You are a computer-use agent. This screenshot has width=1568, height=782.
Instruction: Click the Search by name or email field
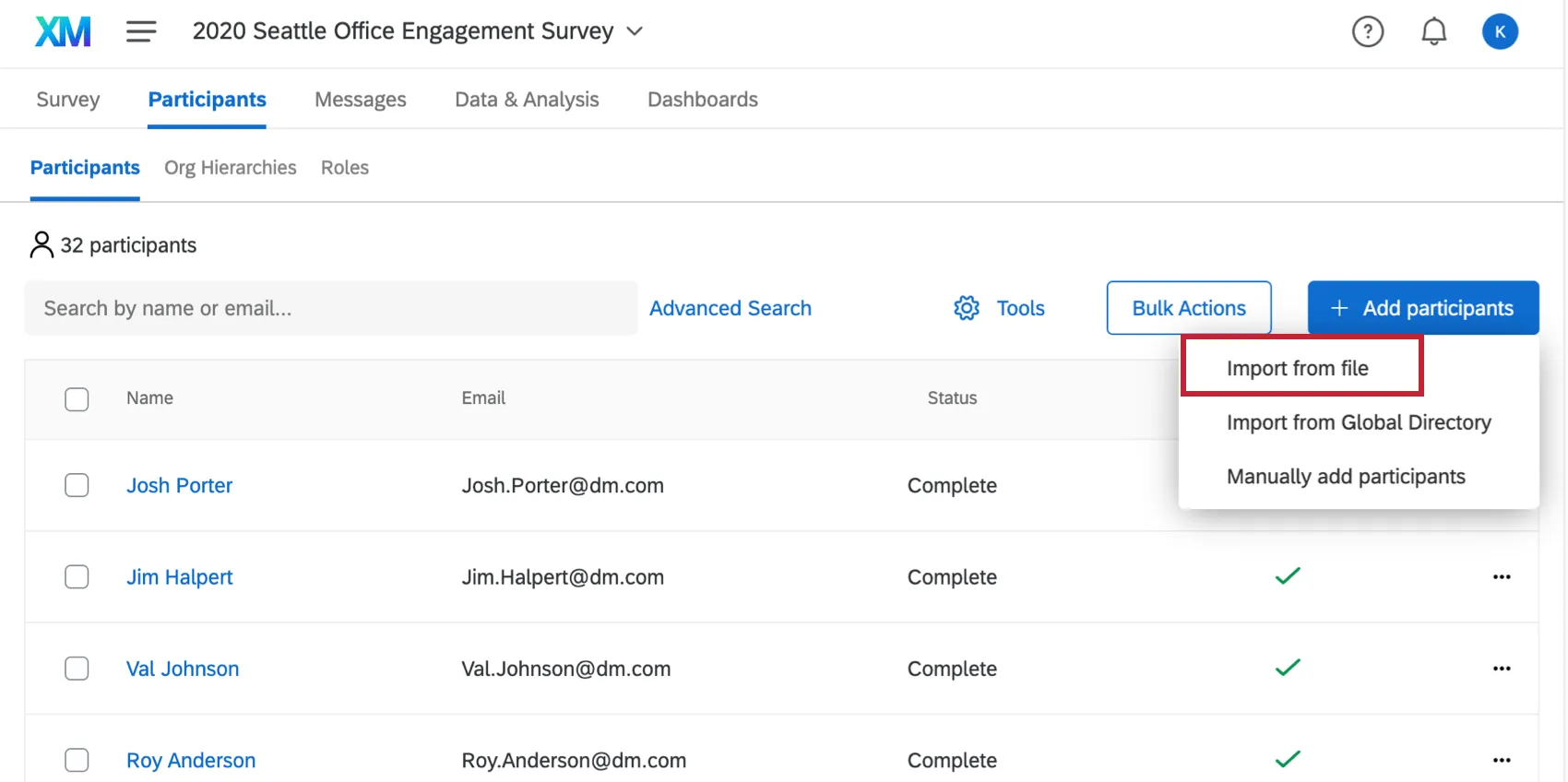[x=330, y=308]
